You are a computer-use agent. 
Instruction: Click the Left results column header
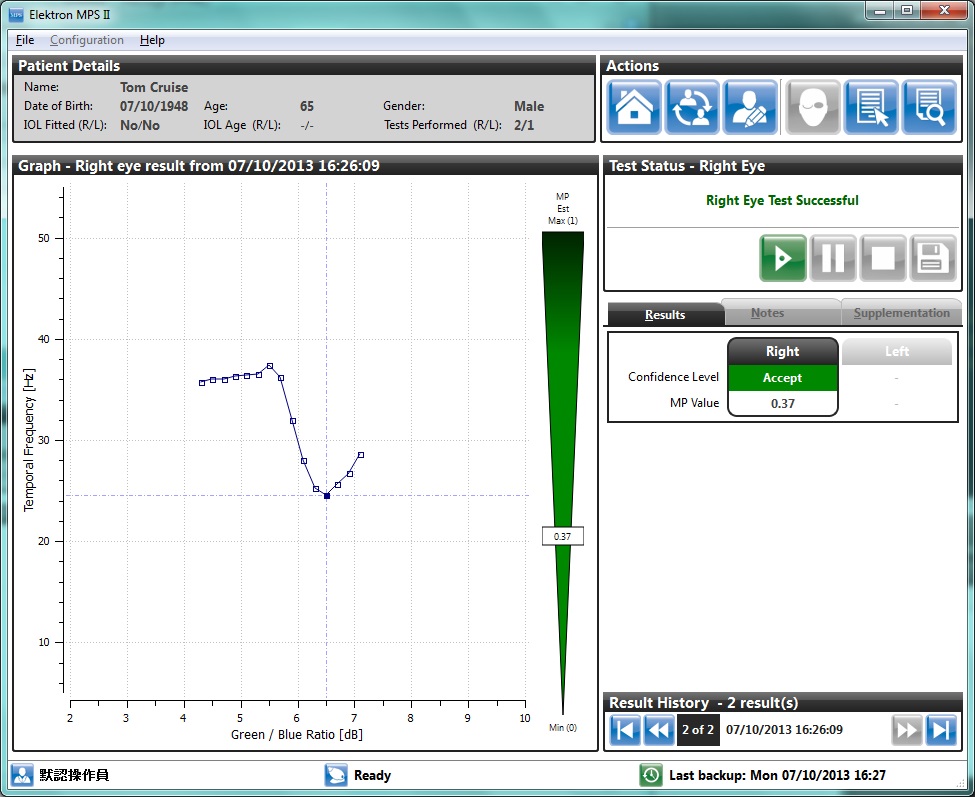coord(896,351)
